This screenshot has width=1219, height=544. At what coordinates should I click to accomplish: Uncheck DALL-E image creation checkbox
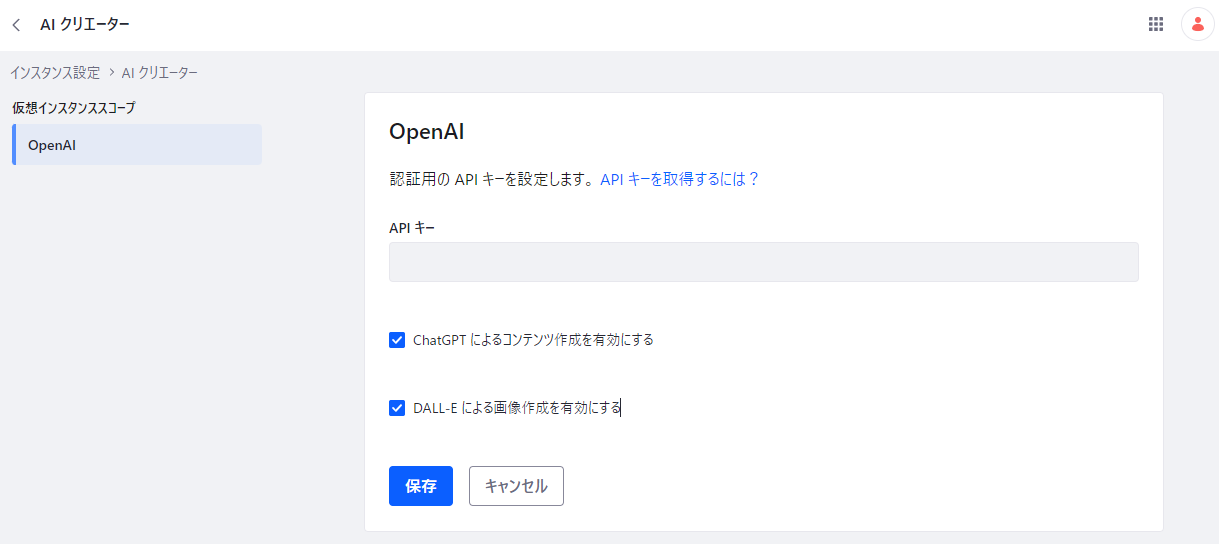point(397,408)
